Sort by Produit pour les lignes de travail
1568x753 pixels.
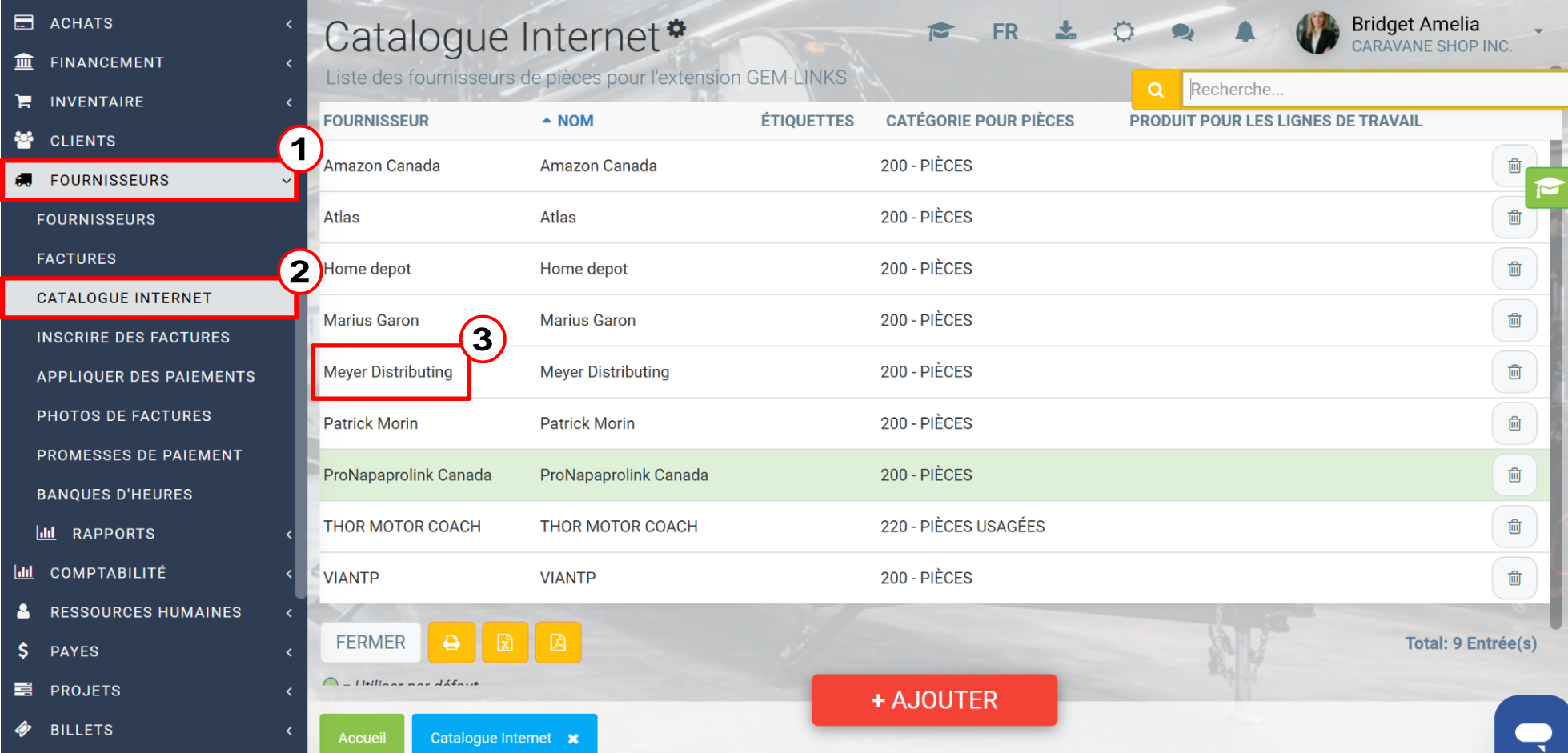(x=1276, y=121)
